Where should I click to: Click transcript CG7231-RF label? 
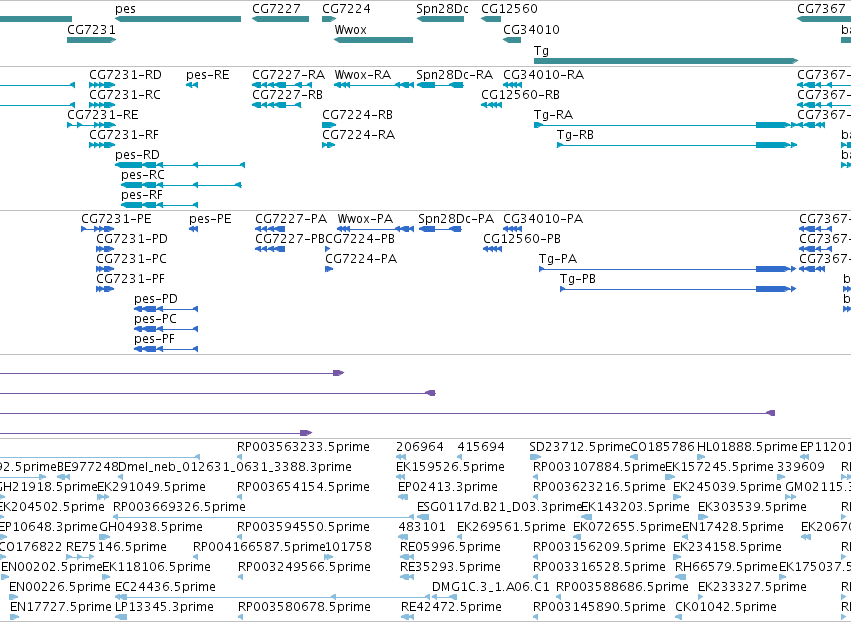pyautogui.click(x=124, y=135)
